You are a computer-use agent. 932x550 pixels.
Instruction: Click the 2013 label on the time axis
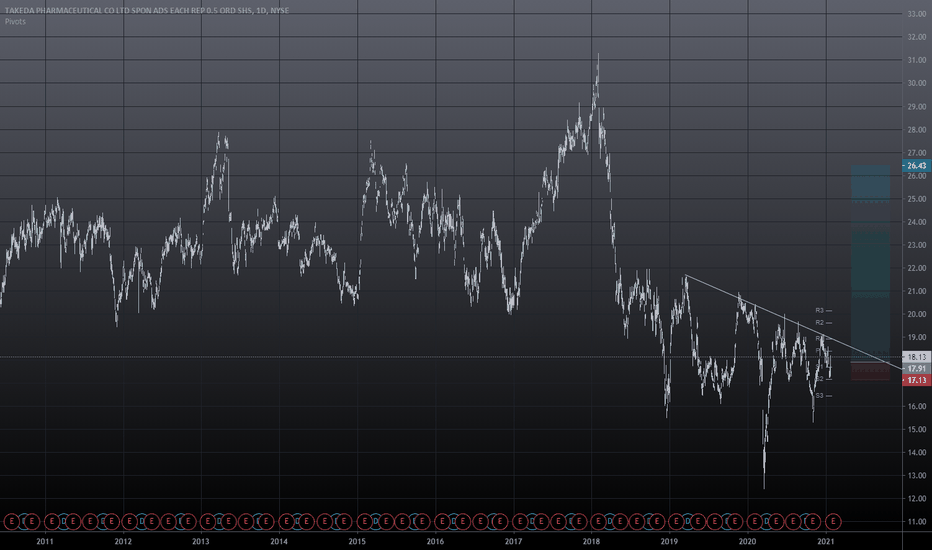pos(201,541)
